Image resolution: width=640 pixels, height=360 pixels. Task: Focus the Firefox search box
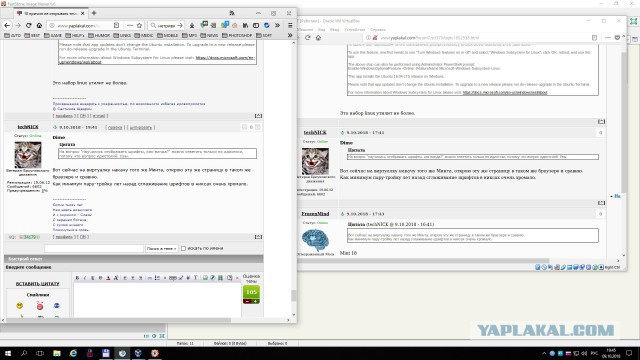coord(167,25)
